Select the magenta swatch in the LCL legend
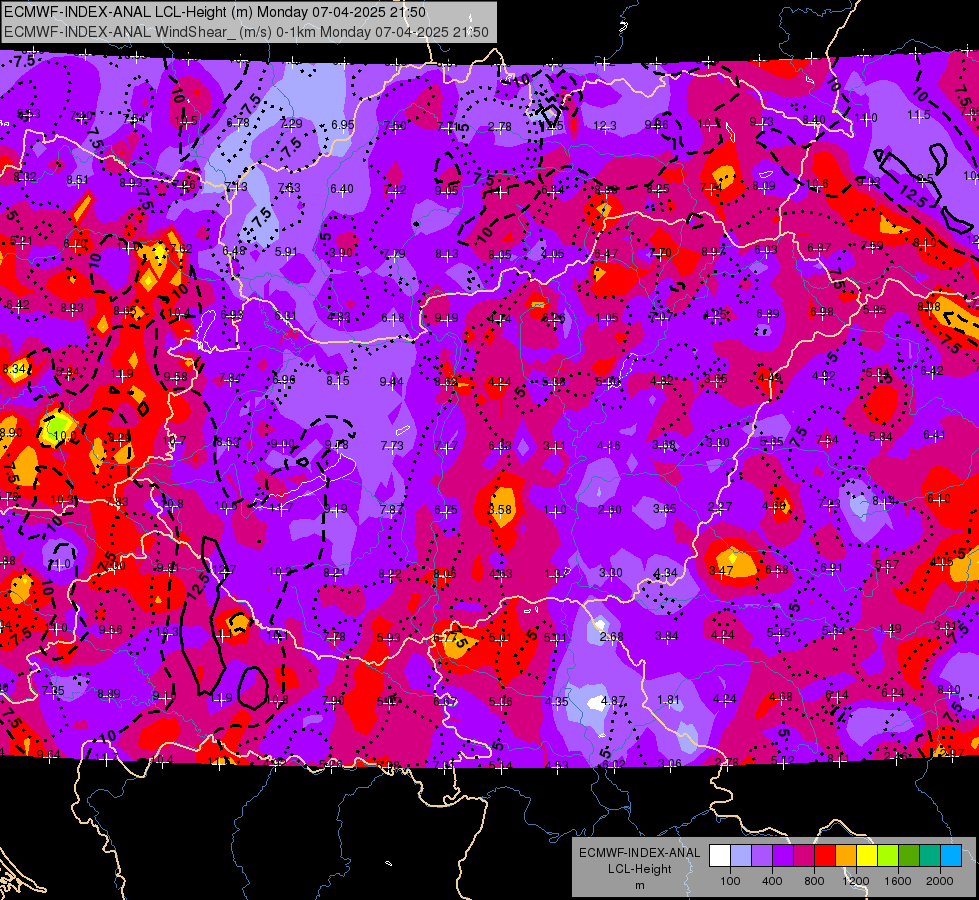The height and width of the screenshot is (900, 979). (x=804, y=856)
